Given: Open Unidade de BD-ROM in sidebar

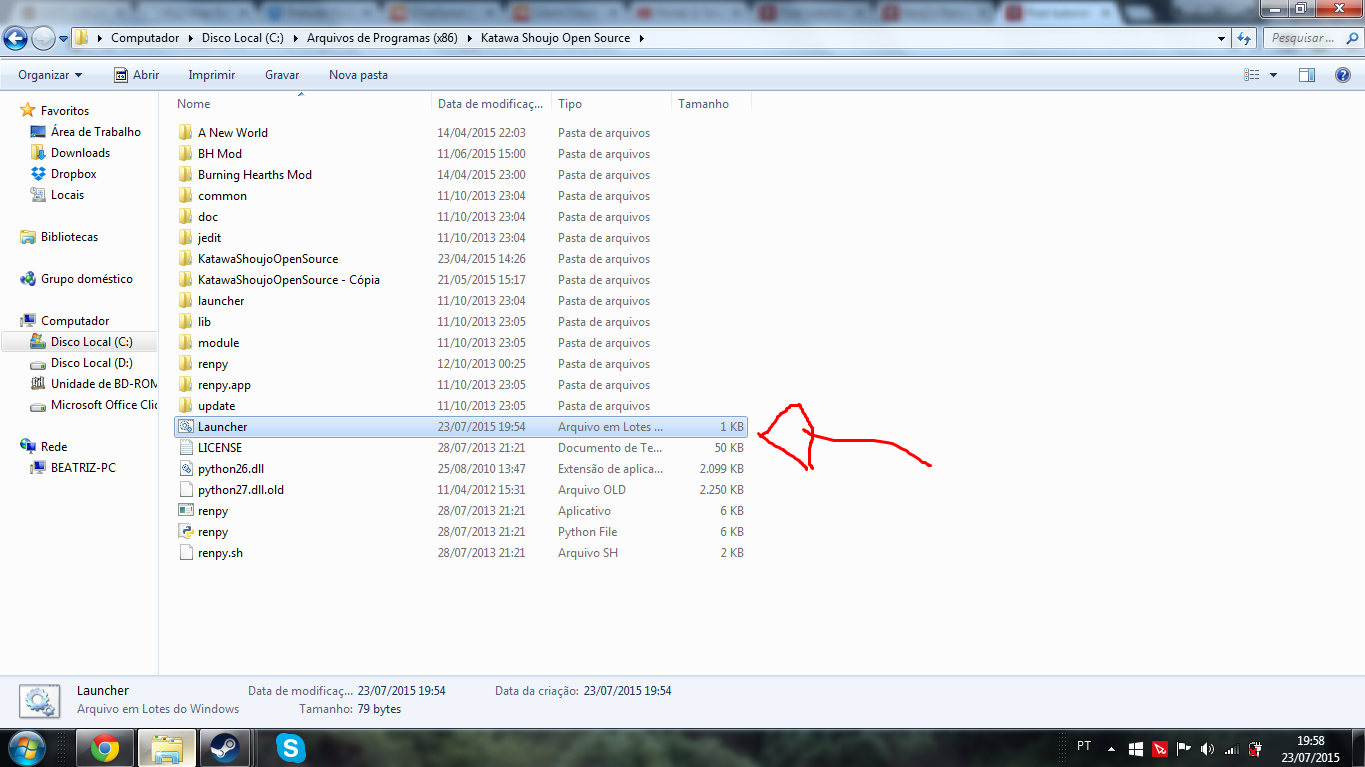Looking at the screenshot, I should click(104, 384).
